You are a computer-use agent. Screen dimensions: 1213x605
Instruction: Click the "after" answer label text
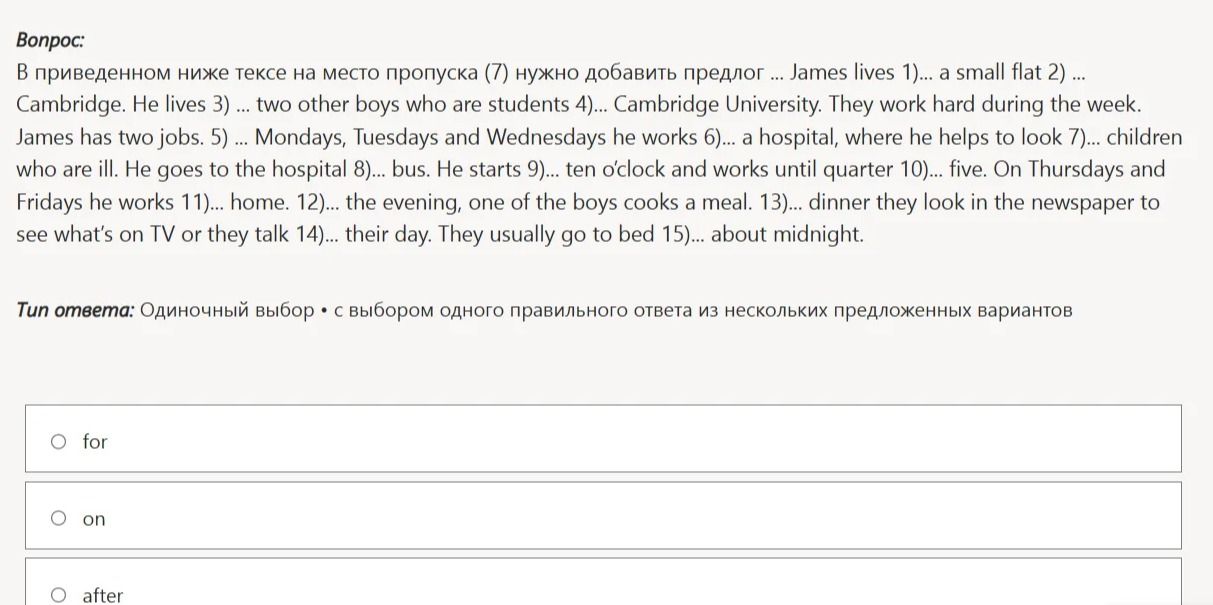(103, 595)
